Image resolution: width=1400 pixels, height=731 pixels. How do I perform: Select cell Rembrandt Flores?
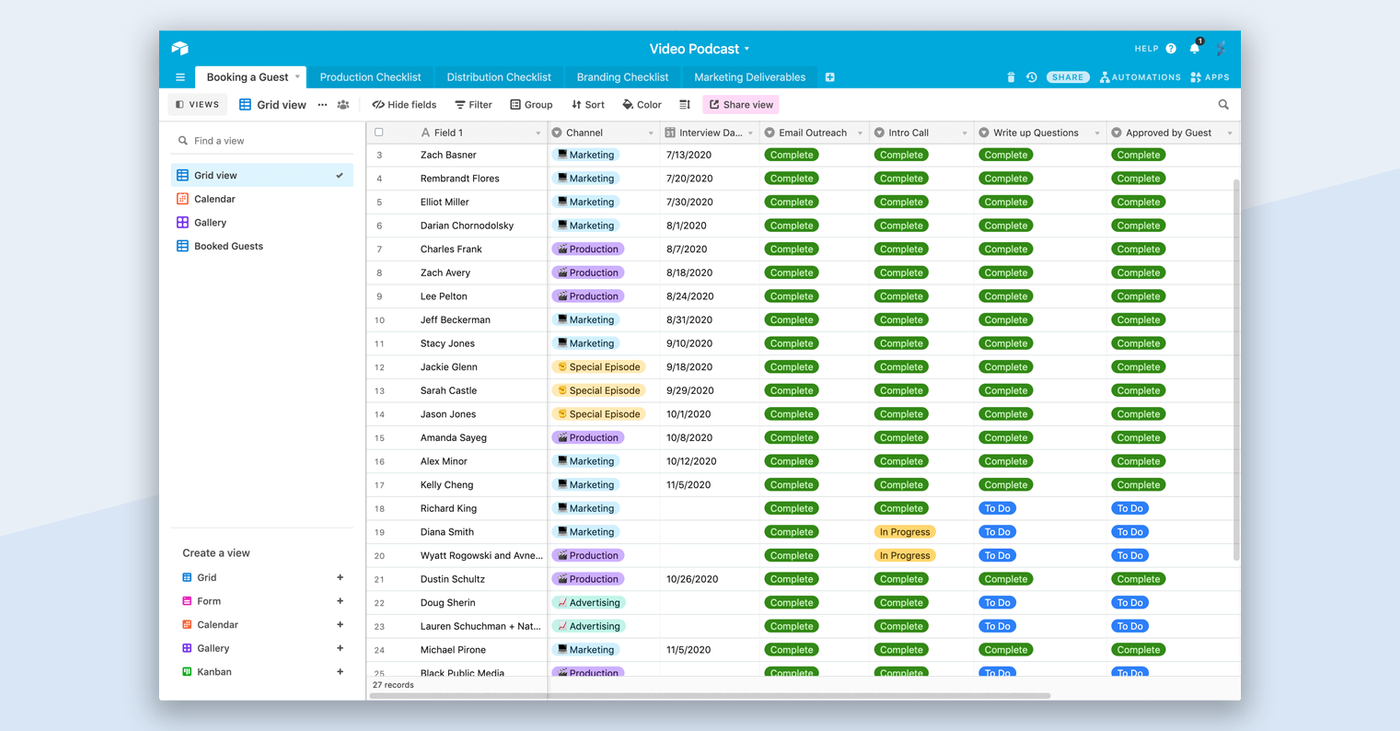(x=483, y=178)
